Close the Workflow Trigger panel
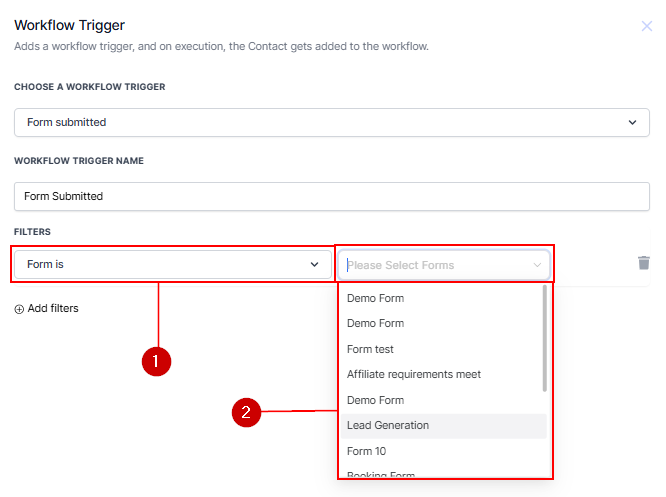This screenshot has height=497, width=666. click(x=646, y=26)
